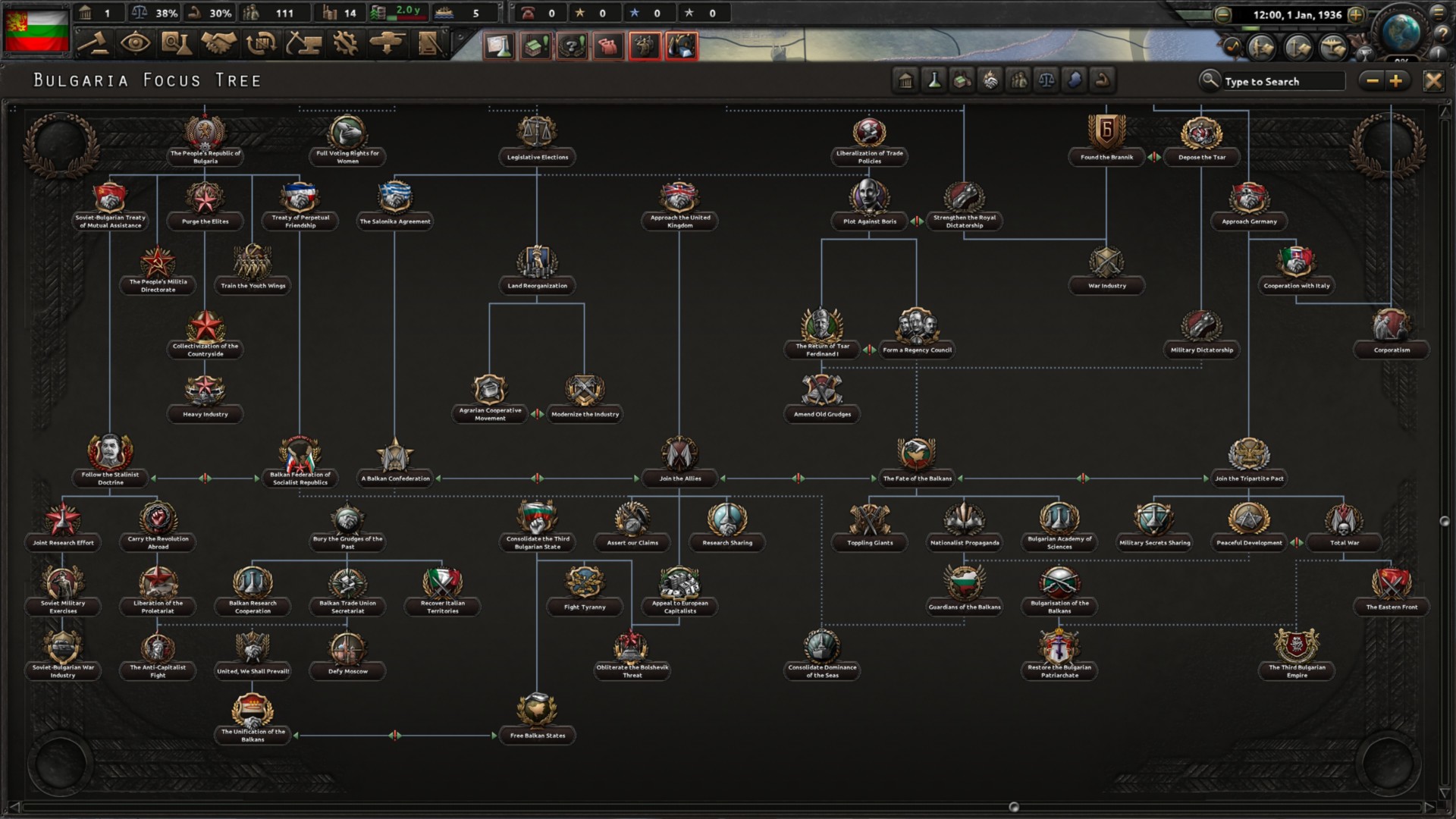Increase game speed with plus button
1456x819 pixels.
point(1356,14)
